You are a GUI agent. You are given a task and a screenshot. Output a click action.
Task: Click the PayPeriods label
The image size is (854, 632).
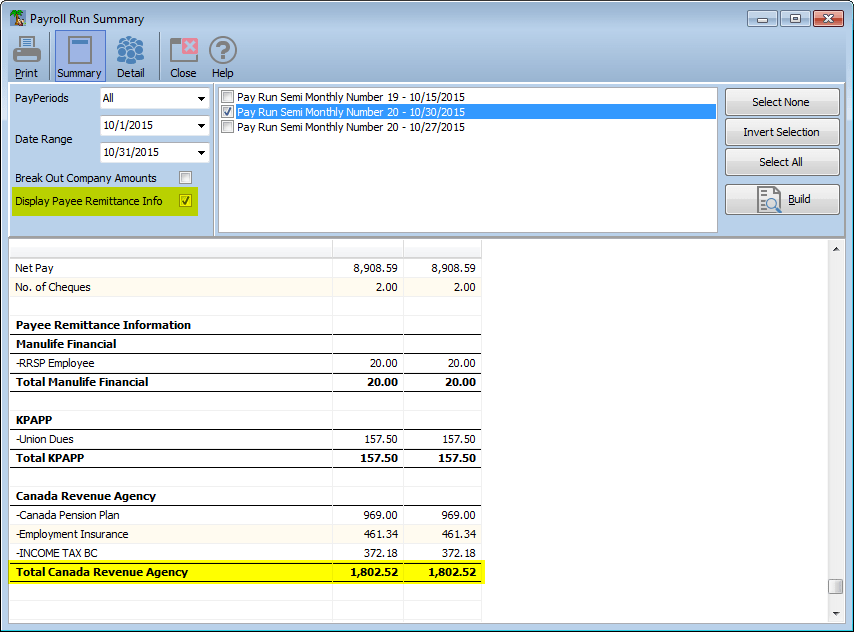coord(42,99)
